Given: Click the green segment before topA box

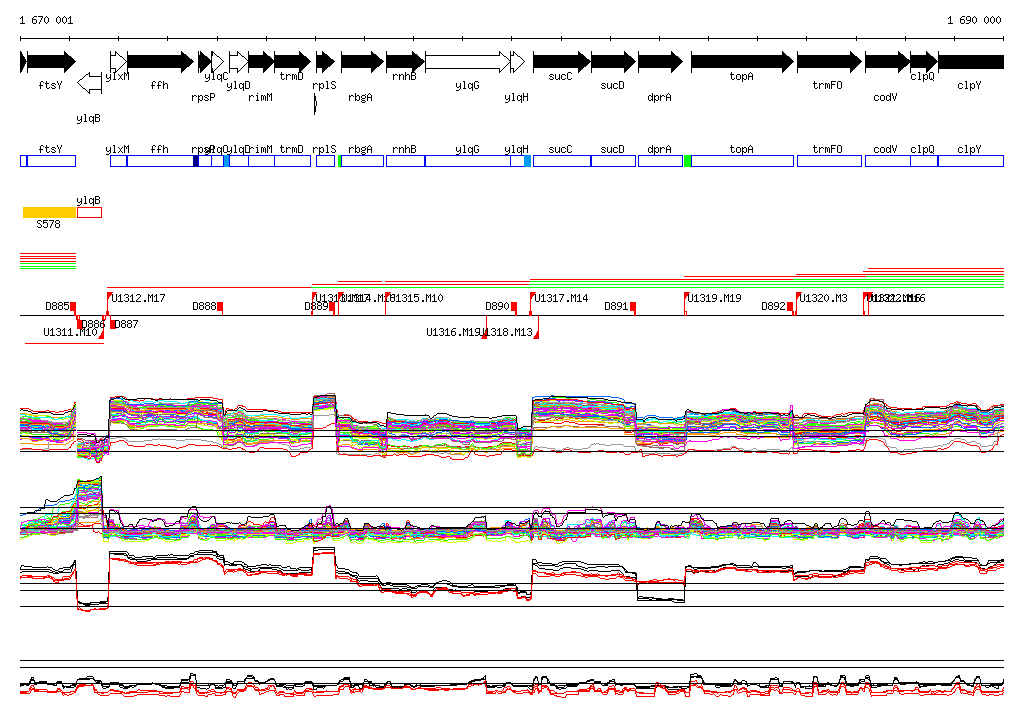Looking at the screenshot, I should pos(687,161).
